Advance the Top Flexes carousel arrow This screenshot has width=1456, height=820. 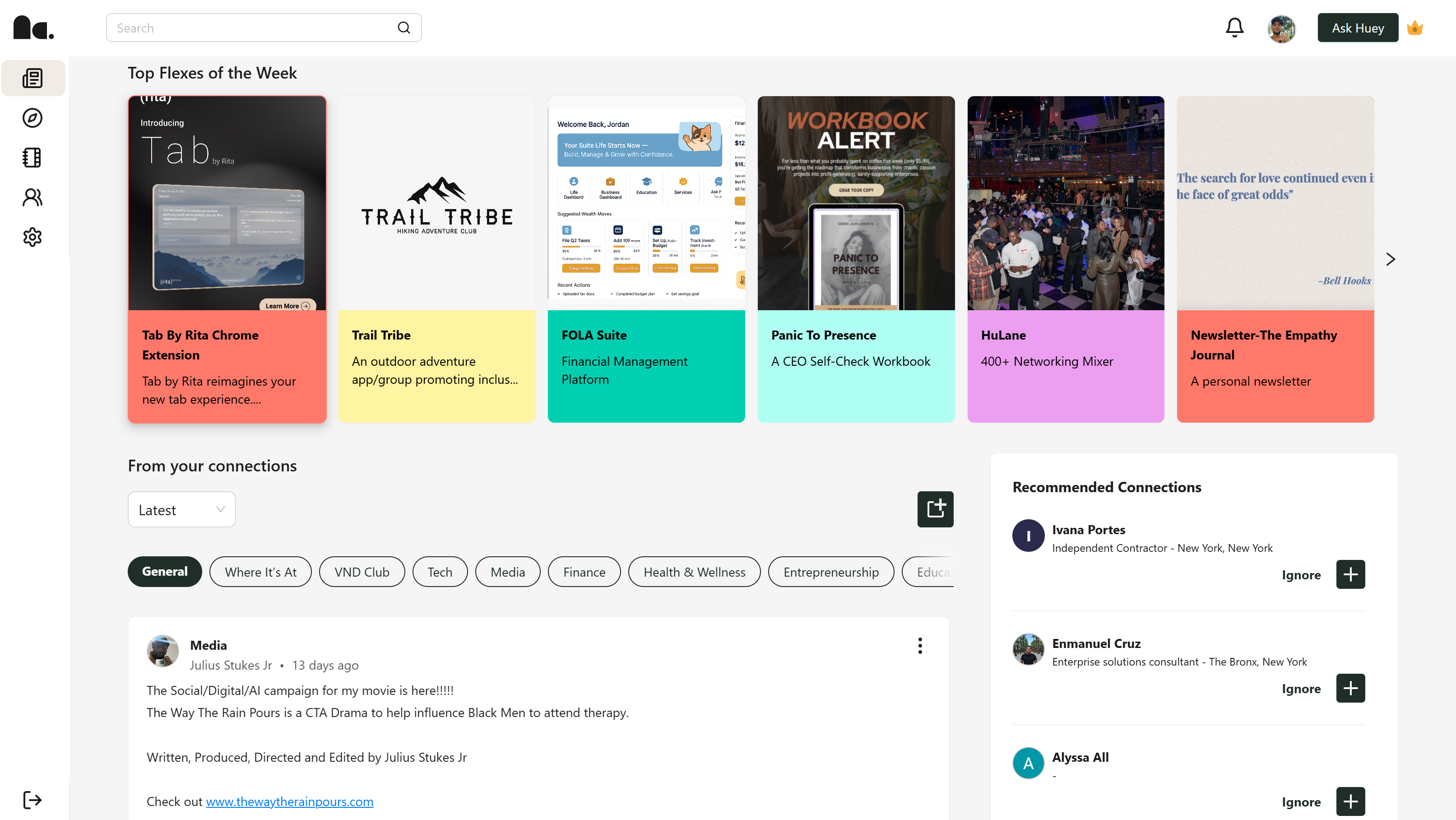tap(1391, 259)
